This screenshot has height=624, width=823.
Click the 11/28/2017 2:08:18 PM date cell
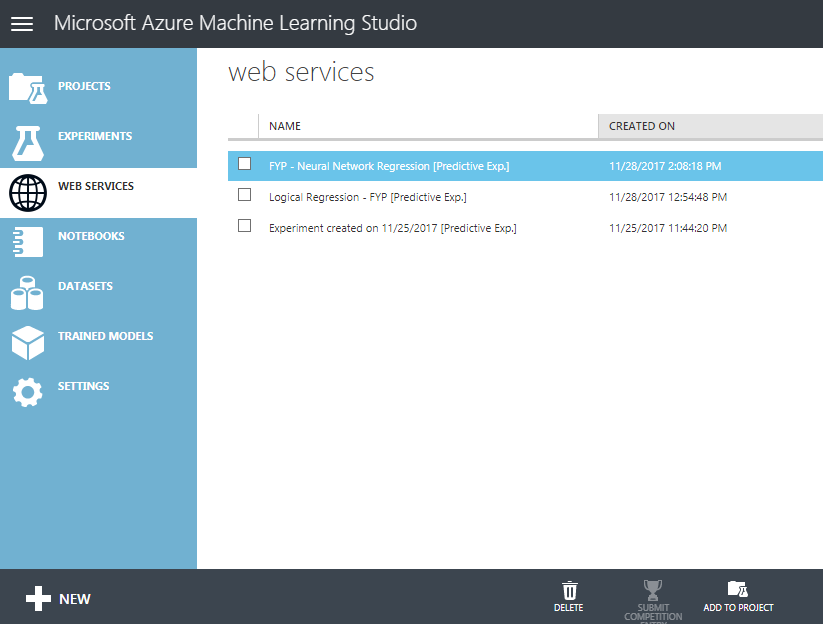[665, 166]
